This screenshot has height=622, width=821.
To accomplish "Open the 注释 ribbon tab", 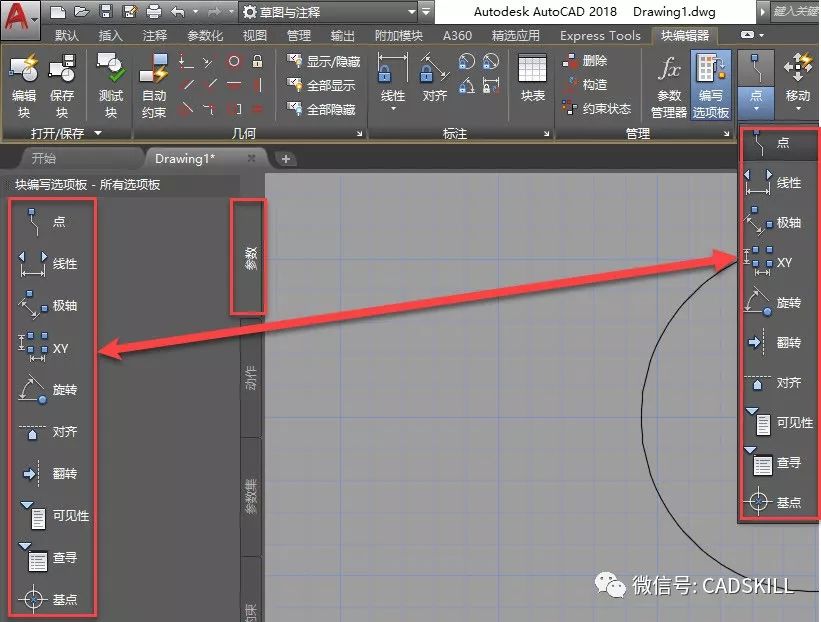I will click(x=154, y=36).
